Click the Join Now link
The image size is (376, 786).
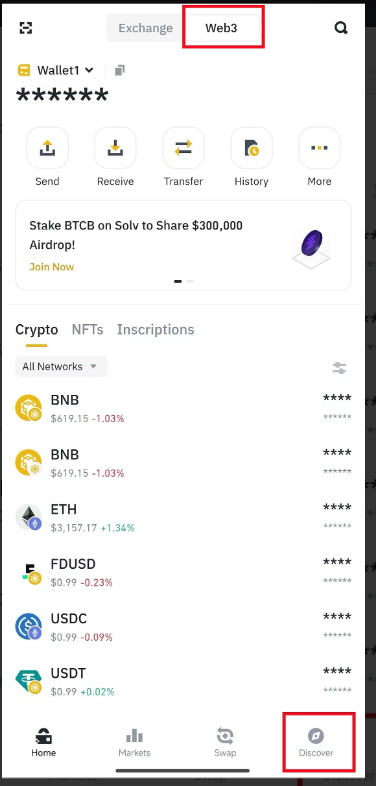click(52, 267)
